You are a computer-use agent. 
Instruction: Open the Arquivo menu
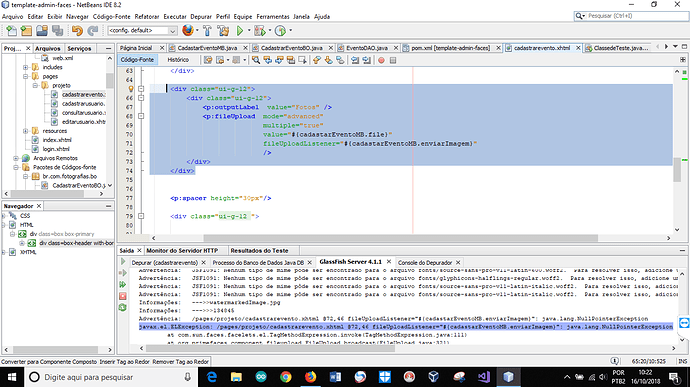pyautogui.click(x=12, y=17)
